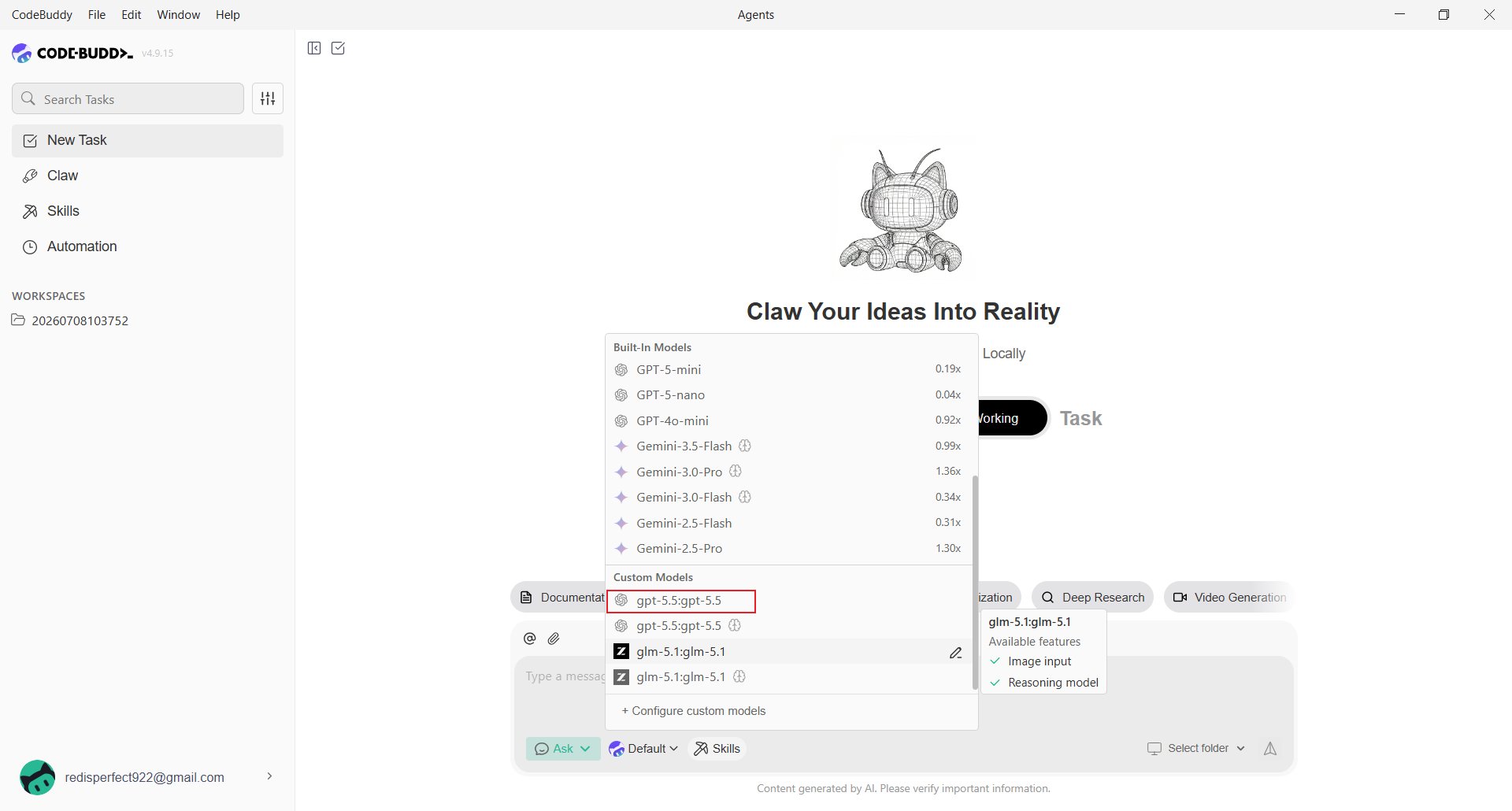This screenshot has width=1512, height=811.
Task: Open the CodeBuddy menu
Action: point(42,14)
